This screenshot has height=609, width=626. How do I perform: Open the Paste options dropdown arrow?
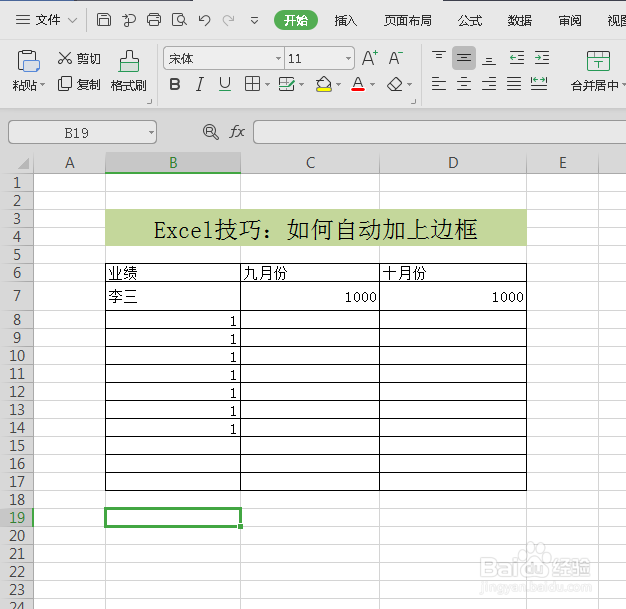click(43, 85)
